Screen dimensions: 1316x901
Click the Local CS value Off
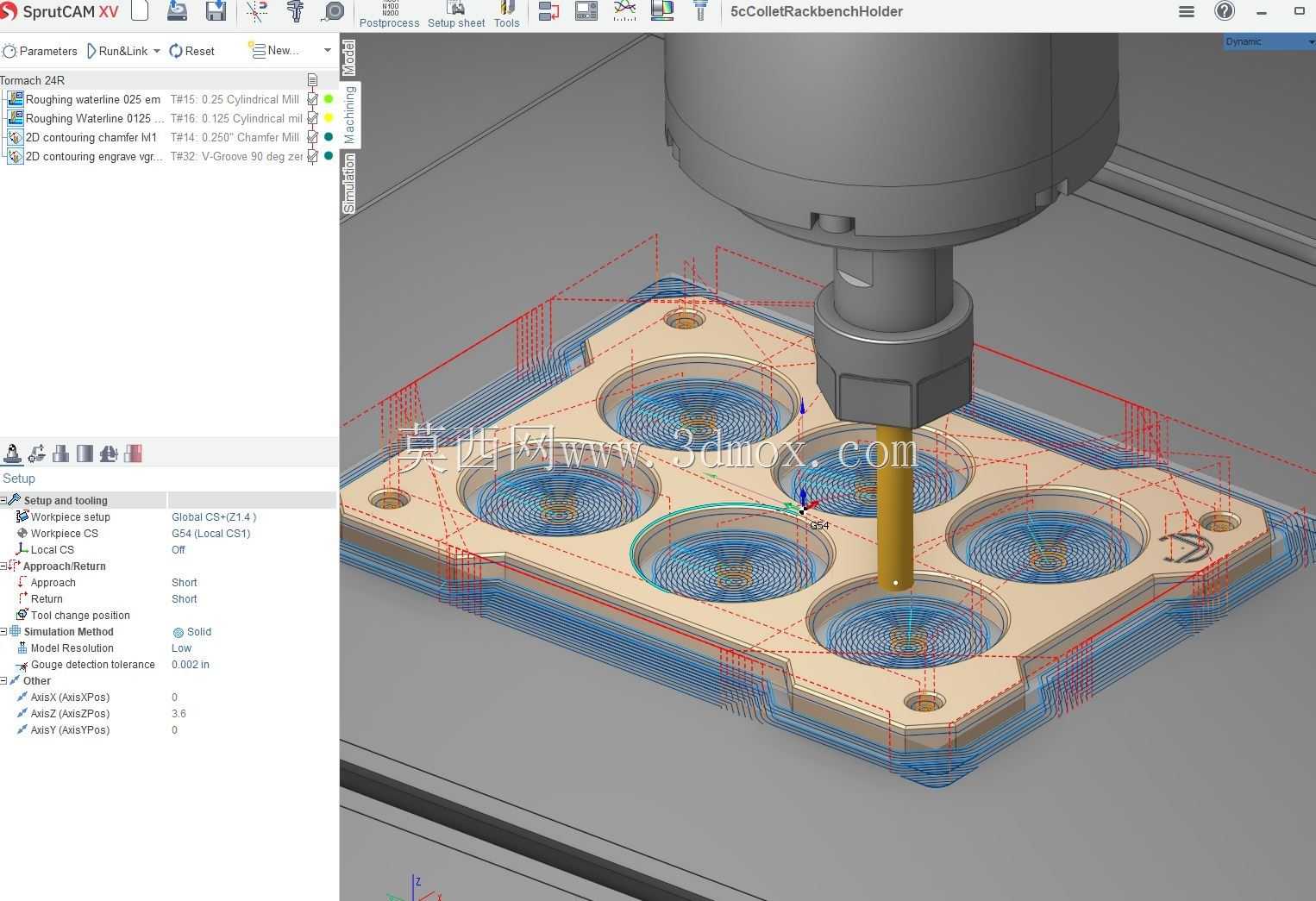[179, 549]
